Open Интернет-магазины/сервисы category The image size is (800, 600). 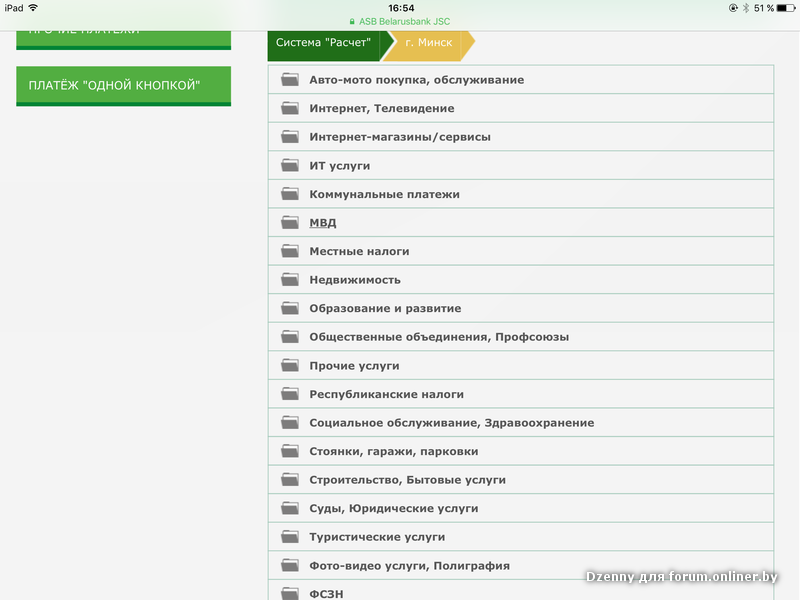click(521, 137)
